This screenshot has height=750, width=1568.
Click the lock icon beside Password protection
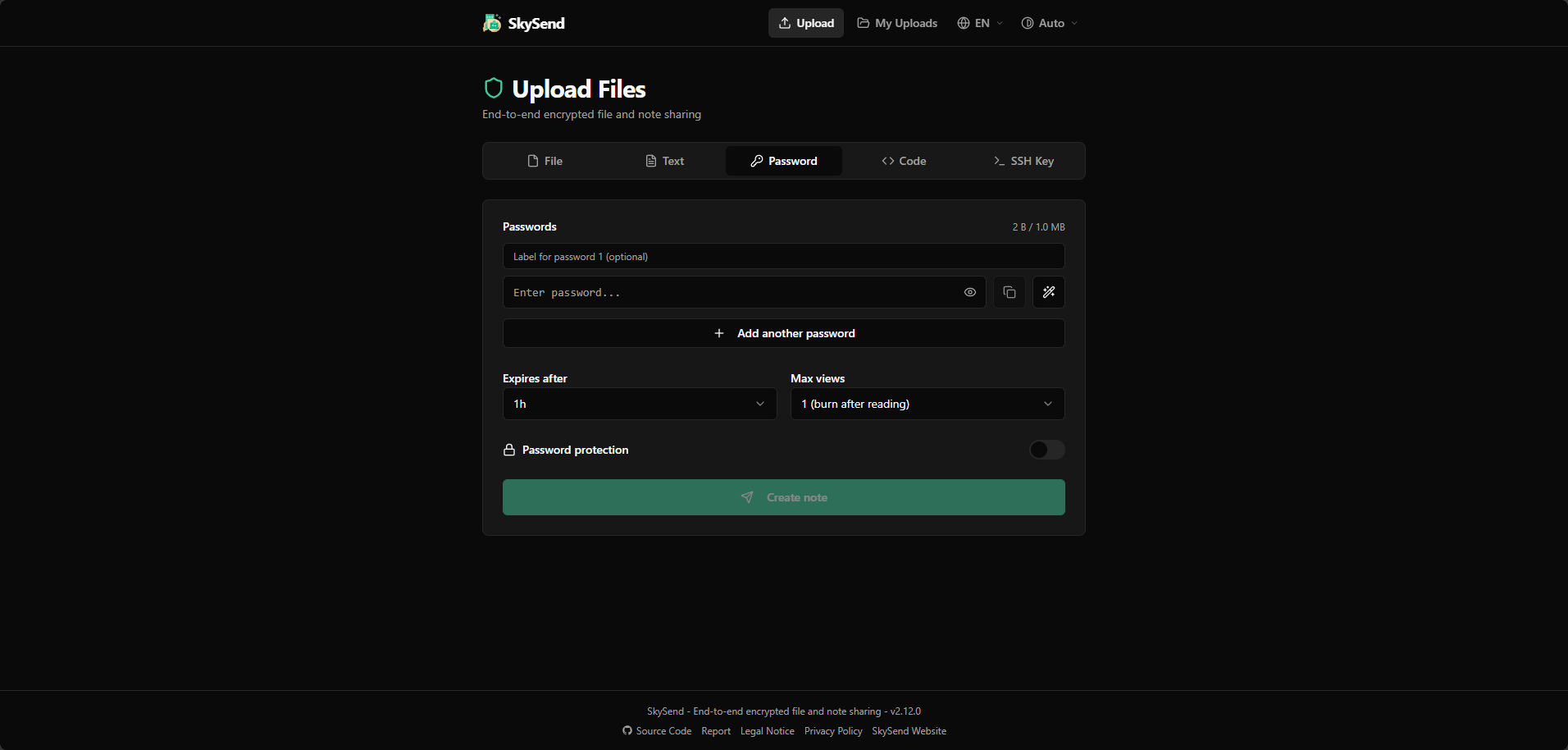coord(509,450)
